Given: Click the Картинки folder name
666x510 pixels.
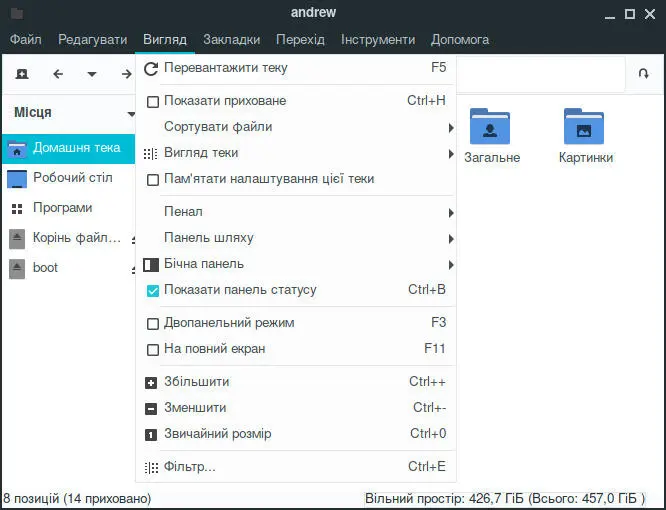Looking at the screenshot, I should pyautogui.click(x=585, y=158).
